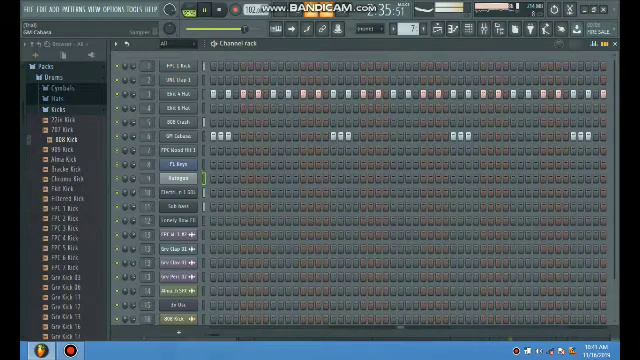
Task: Click the running figure toolbar icon
Action: tap(546, 29)
